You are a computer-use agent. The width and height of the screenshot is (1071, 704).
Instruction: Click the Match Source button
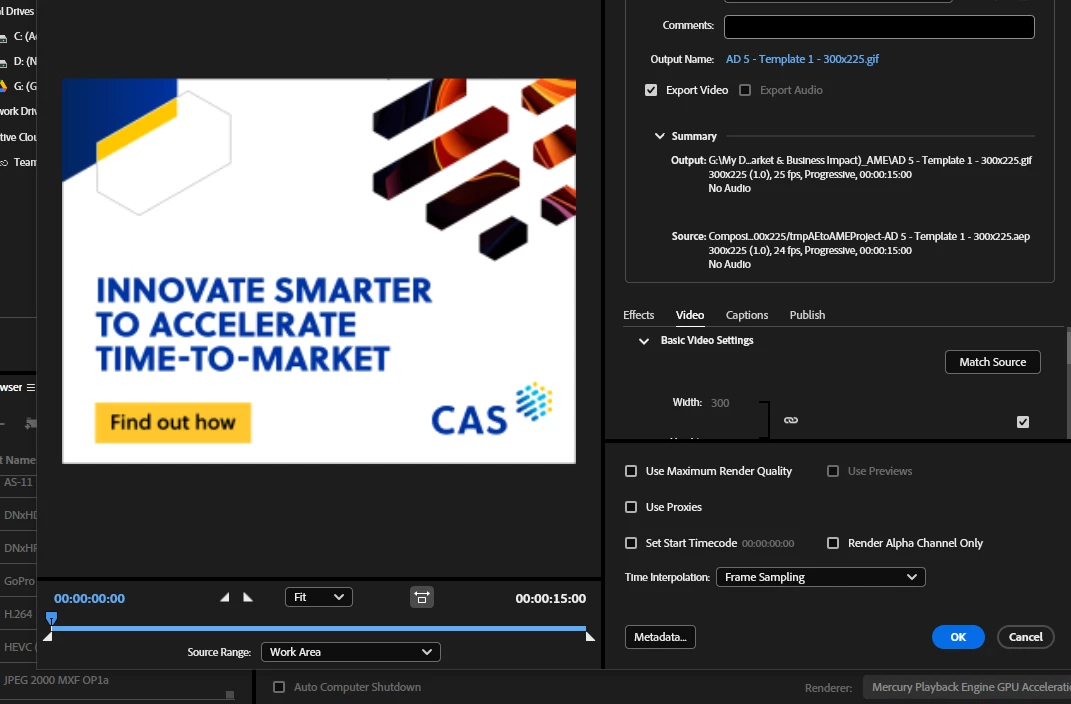[x=992, y=362]
